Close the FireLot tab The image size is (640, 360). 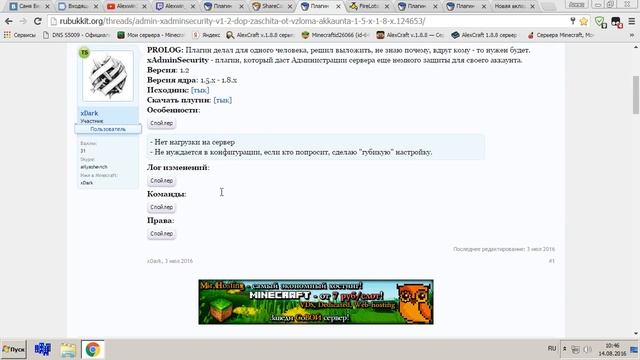[387, 7]
